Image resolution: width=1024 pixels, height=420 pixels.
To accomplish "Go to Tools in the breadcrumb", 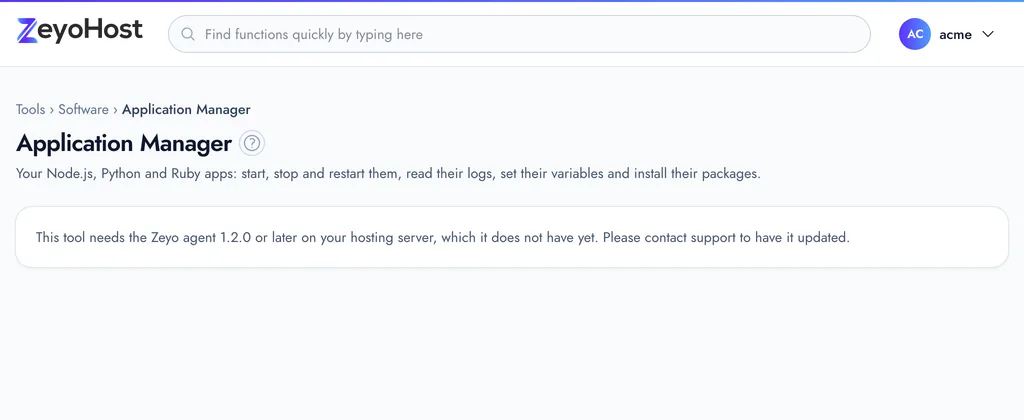I will (31, 110).
